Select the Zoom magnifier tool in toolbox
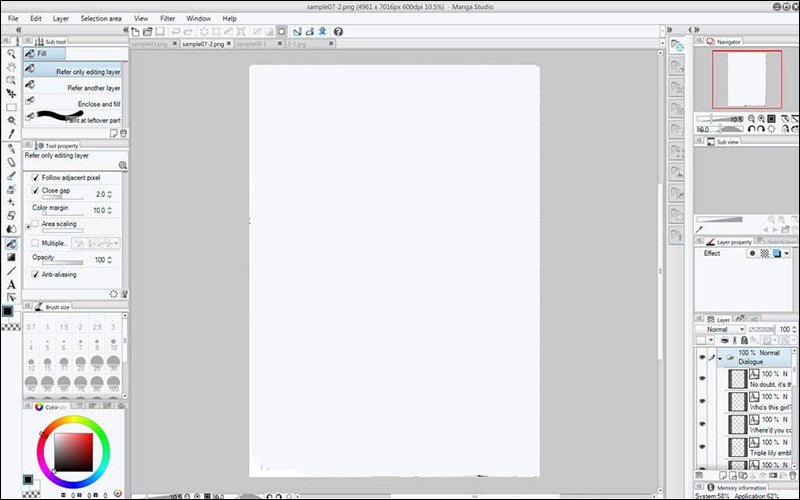This screenshot has width=800, height=500. coord(11,54)
